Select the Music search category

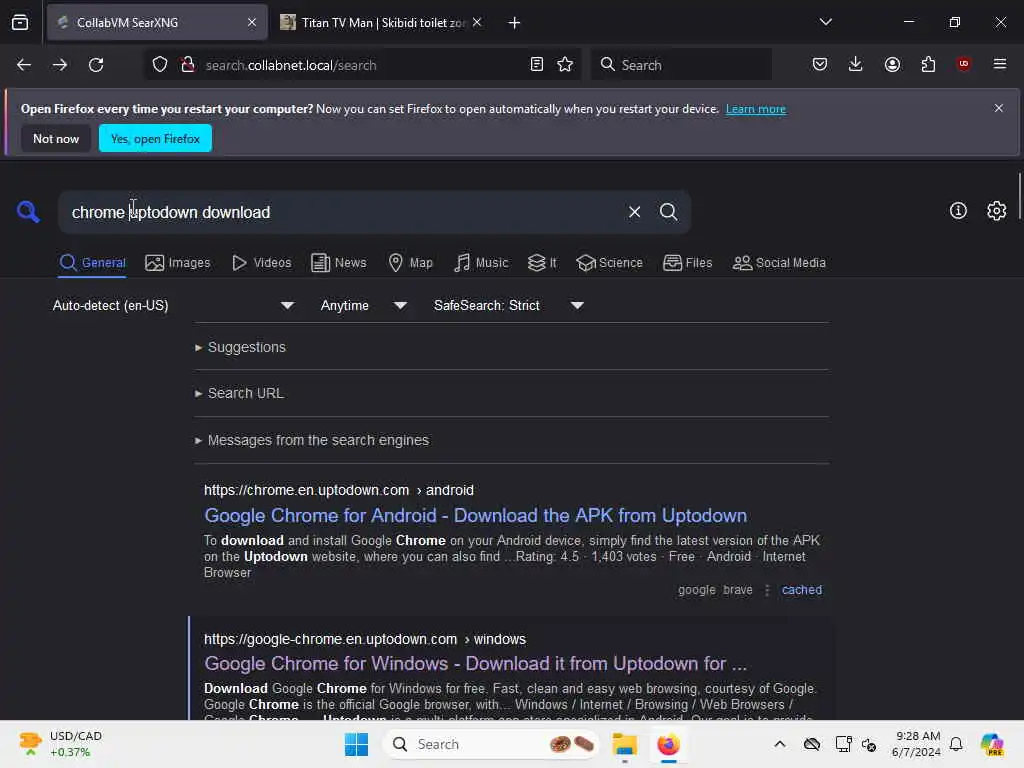click(481, 263)
